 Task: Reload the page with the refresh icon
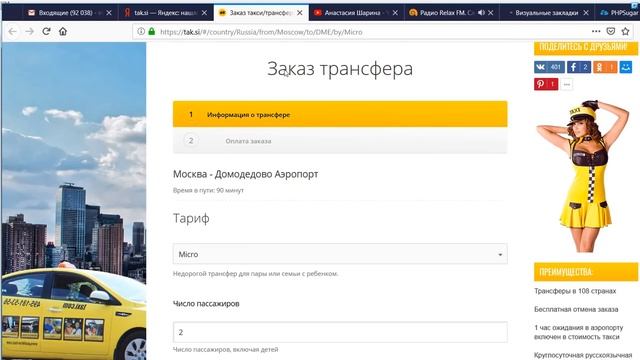(46, 31)
